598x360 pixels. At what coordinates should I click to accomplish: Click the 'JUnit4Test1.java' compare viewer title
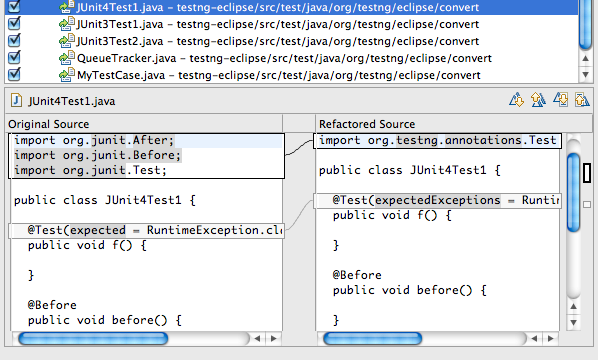click(x=71, y=101)
